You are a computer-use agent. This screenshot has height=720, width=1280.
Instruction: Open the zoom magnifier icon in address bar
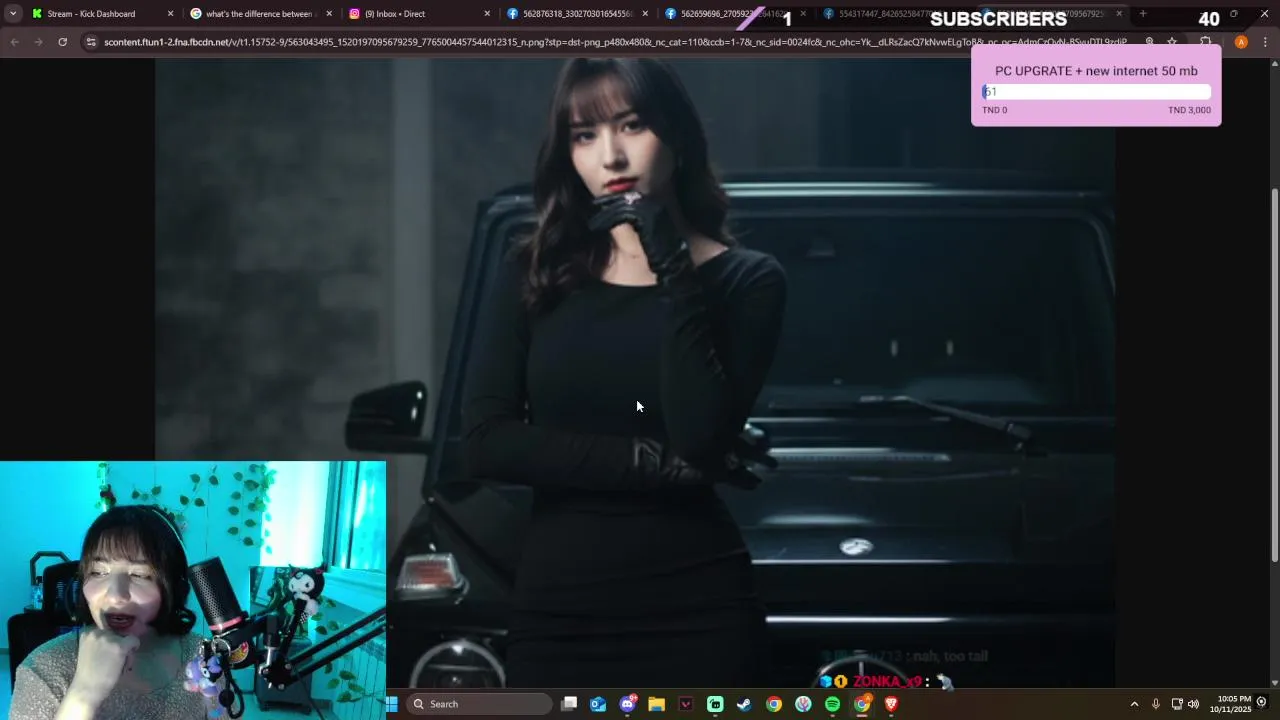point(1150,42)
